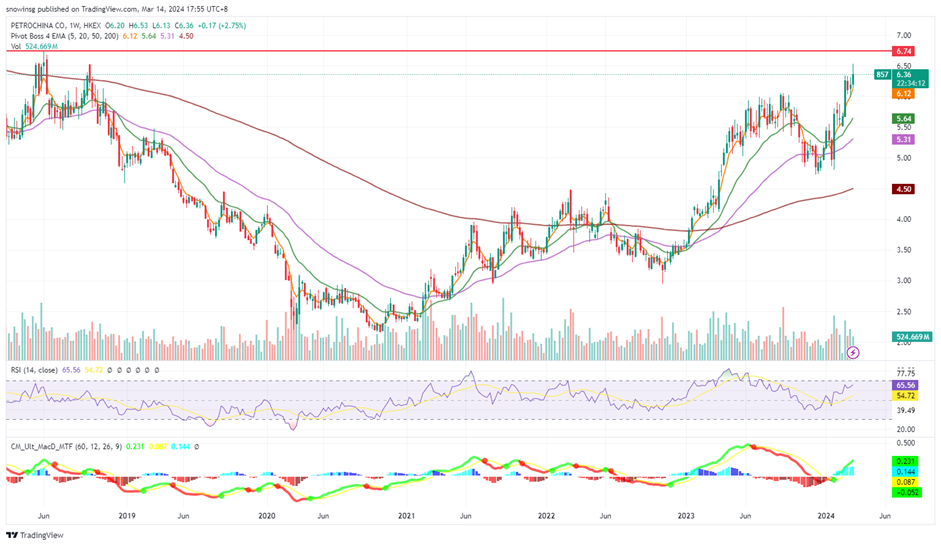Click the green MACD 0.231 axis label
Image resolution: width=941 pixels, height=546 pixels.
[x=906, y=461]
